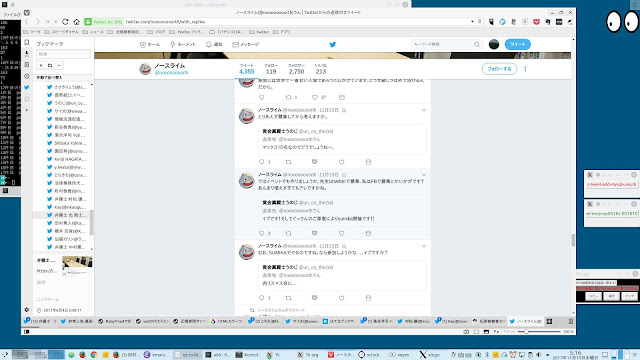This screenshot has width=640, height=360.
Task: Open the browser settings gear icon
Action: [27, 310]
